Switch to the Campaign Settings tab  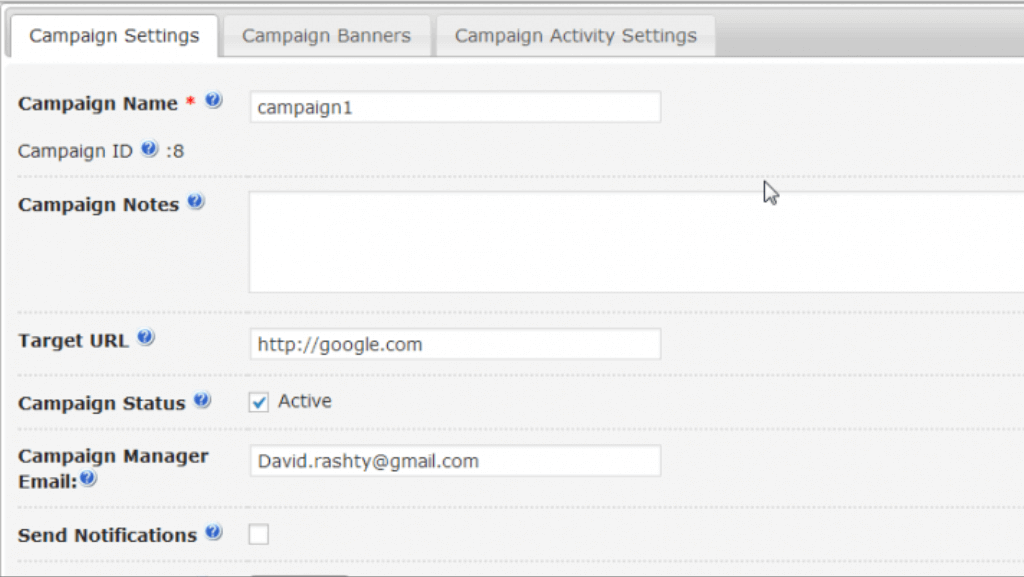(114, 36)
